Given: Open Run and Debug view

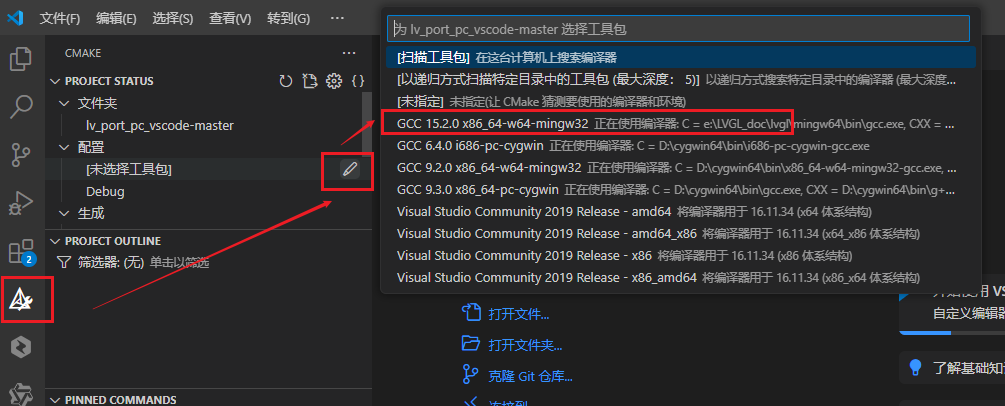Looking at the screenshot, I should pos(21,203).
